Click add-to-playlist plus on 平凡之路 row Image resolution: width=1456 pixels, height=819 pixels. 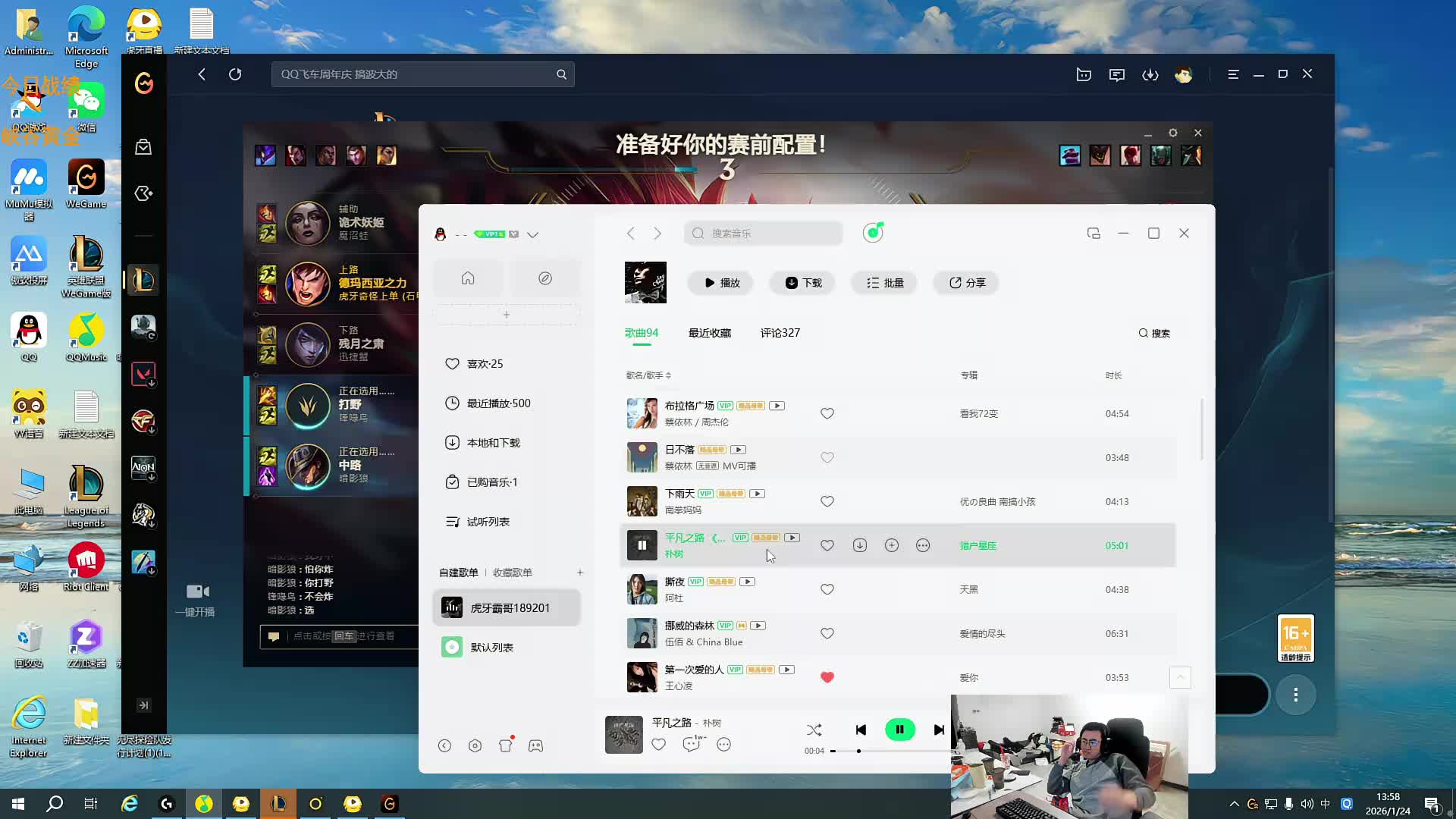pos(892,545)
